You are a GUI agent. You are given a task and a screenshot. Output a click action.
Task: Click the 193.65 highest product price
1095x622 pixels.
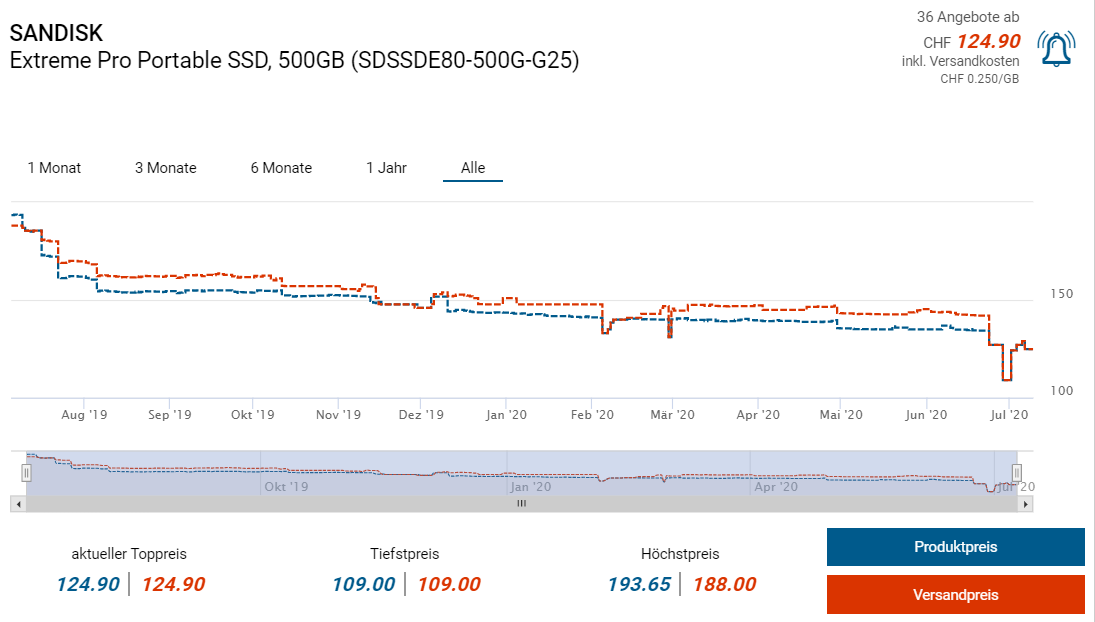639,584
